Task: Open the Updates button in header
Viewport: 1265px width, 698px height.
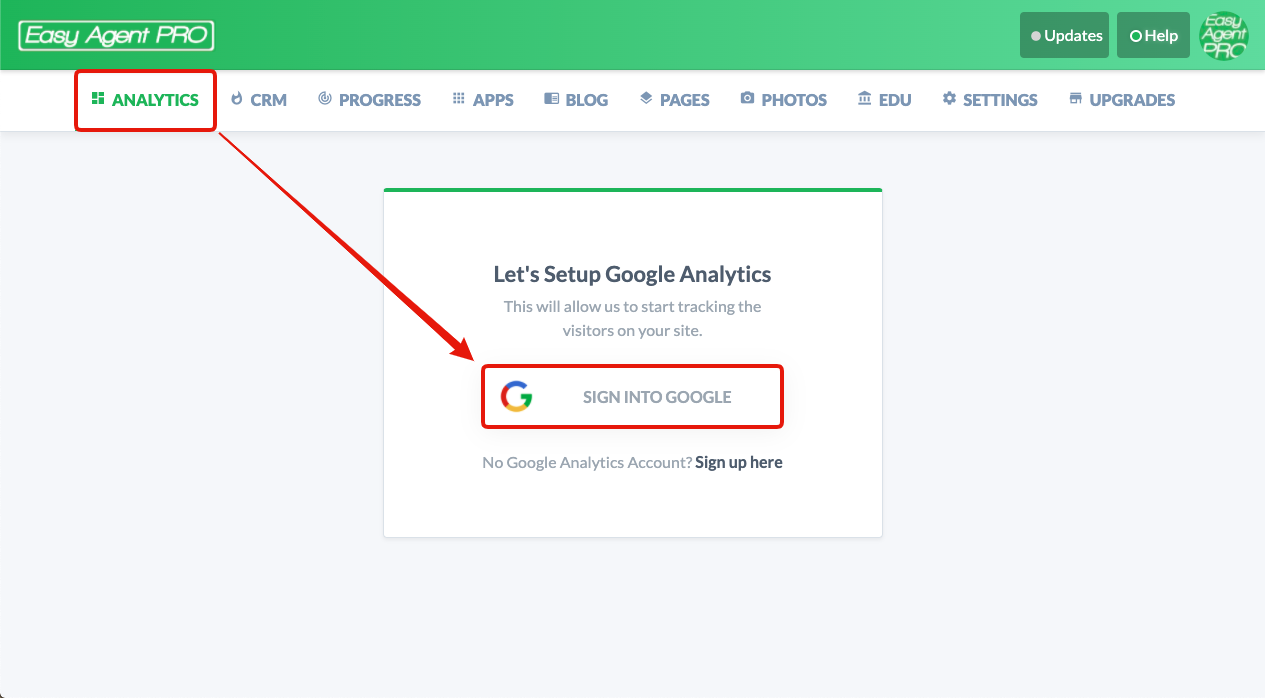Action: pyautogui.click(x=1064, y=36)
